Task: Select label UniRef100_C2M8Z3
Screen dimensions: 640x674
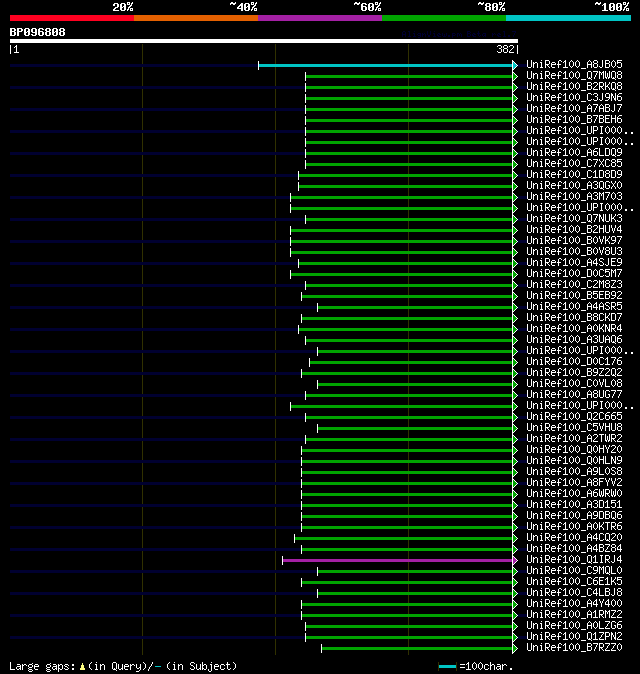Action: coord(574,285)
